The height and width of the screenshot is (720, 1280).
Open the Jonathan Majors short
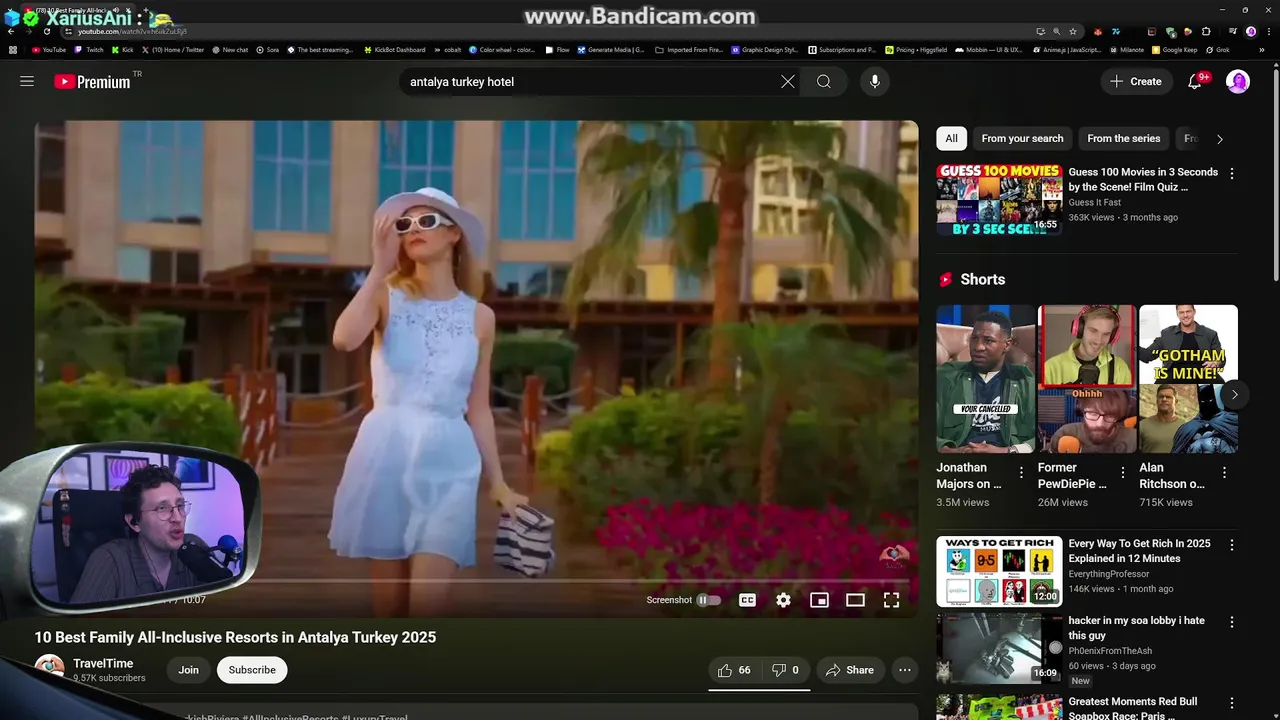coord(986,379)
